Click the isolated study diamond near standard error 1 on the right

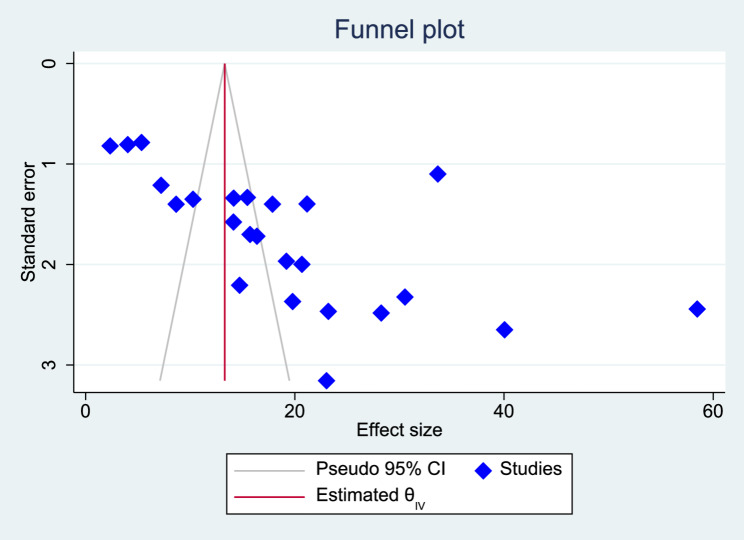click(437, 174)
